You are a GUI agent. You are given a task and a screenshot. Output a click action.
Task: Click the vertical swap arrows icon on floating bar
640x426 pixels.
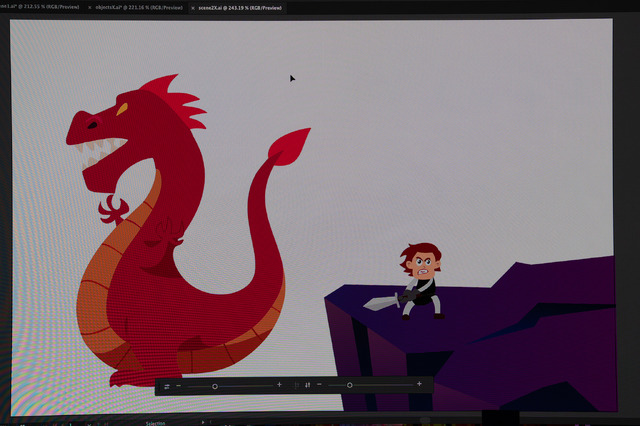tap(307, 385)
